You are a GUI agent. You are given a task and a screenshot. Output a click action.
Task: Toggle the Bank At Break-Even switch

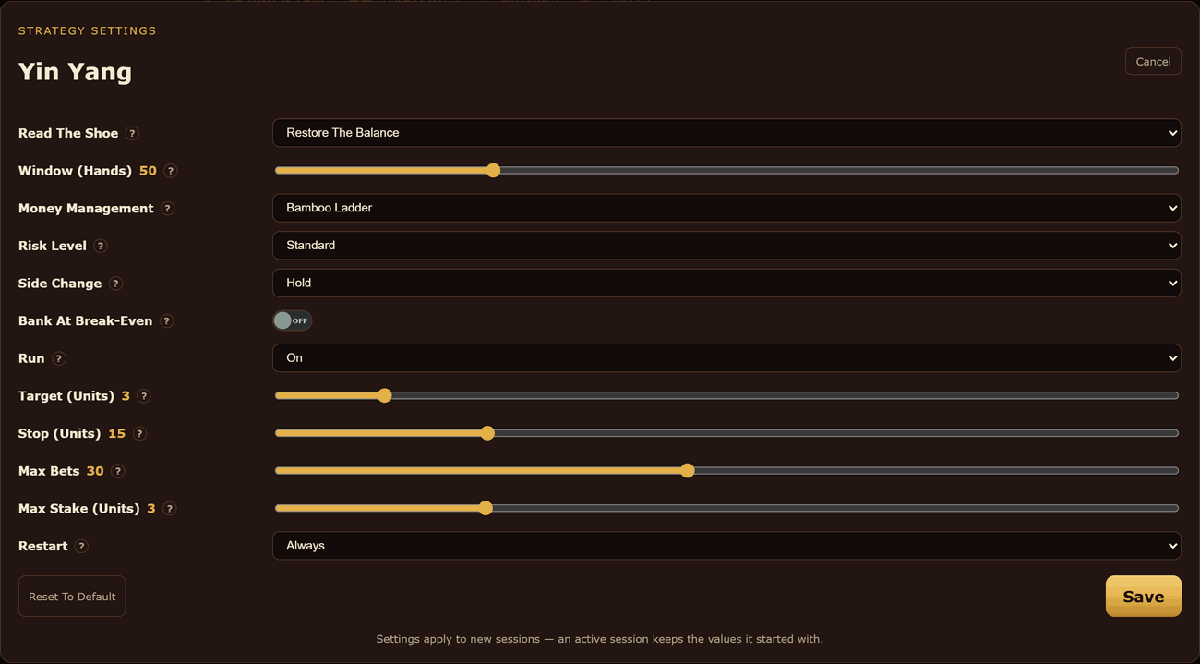pyautogui.click(x=292, y=321)
